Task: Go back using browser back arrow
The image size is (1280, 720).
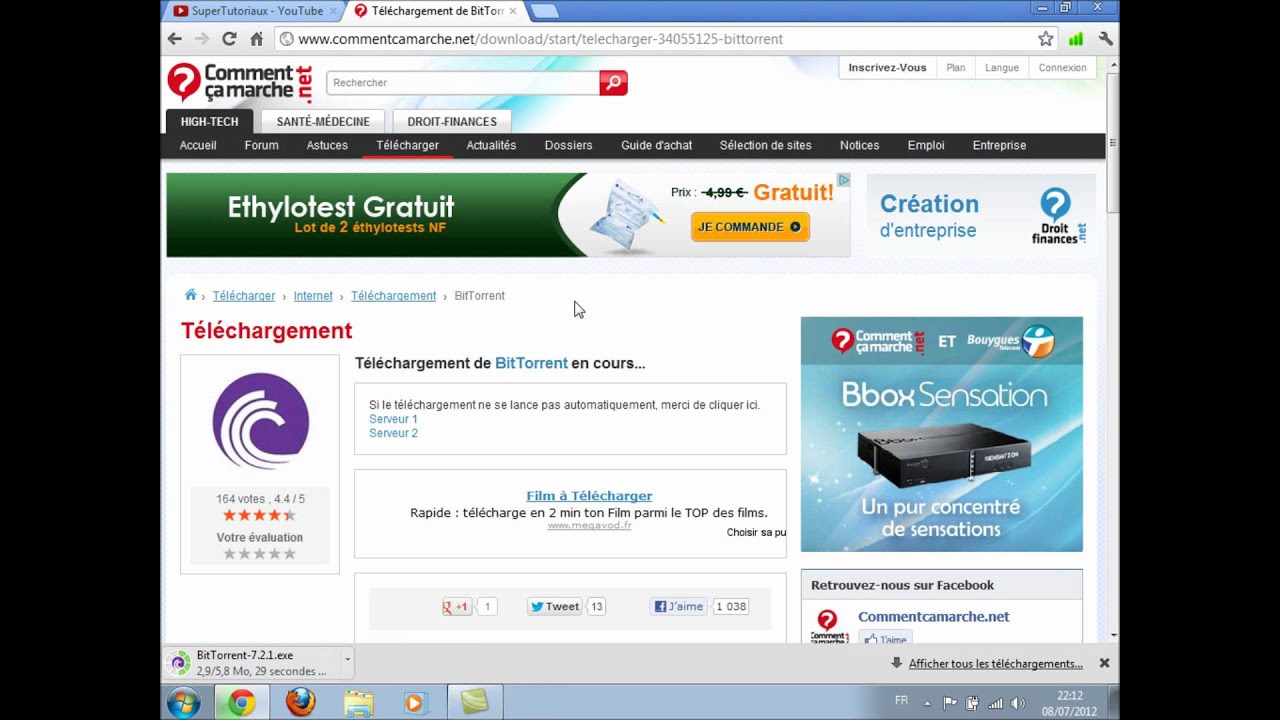Action: [x=175, y=39]
